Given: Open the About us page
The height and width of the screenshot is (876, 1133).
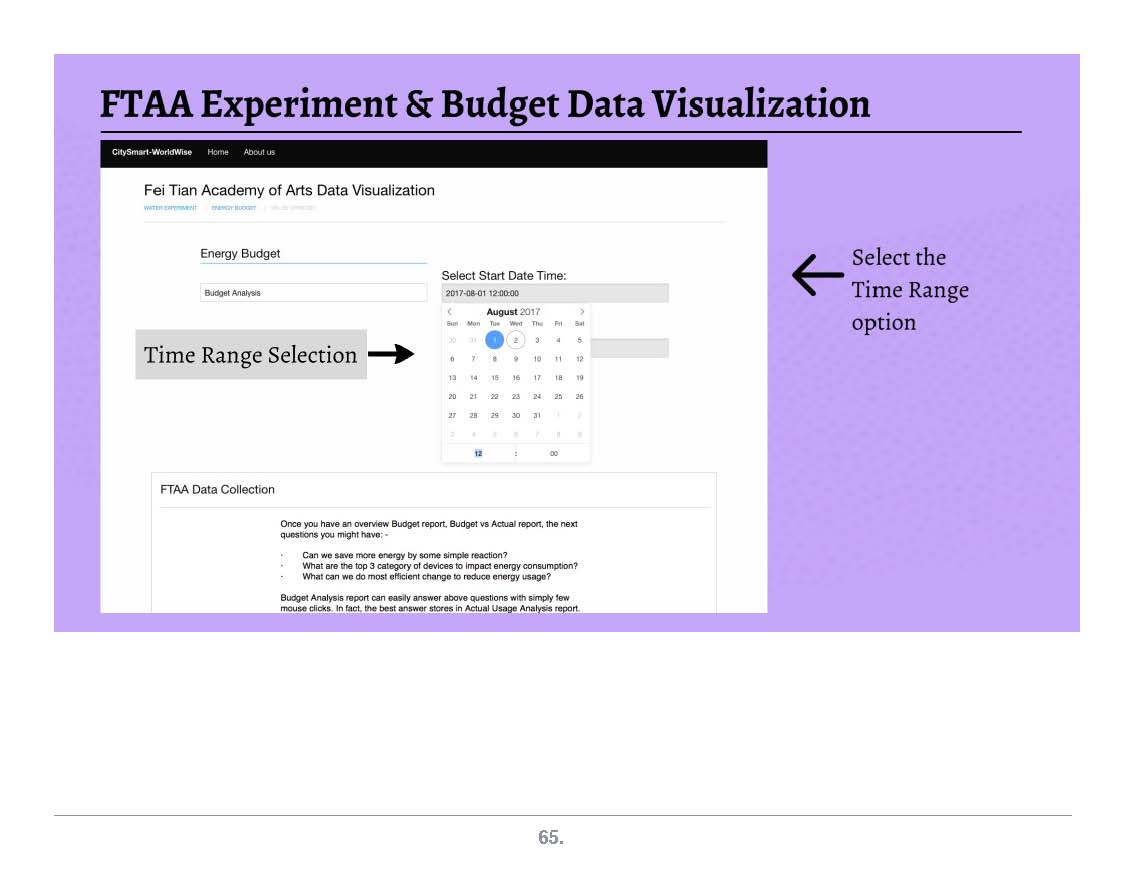Looking at the screenshot, I should (x=259, y=152).
